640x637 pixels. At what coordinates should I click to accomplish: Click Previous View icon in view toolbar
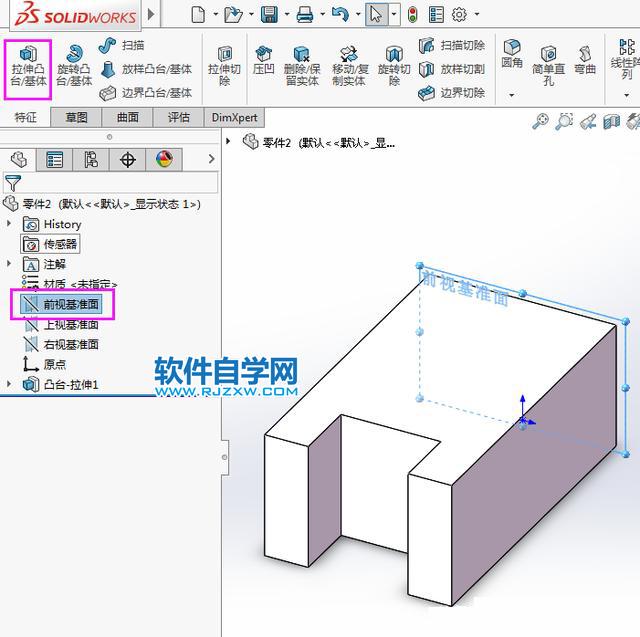click(x=588, y=121)
